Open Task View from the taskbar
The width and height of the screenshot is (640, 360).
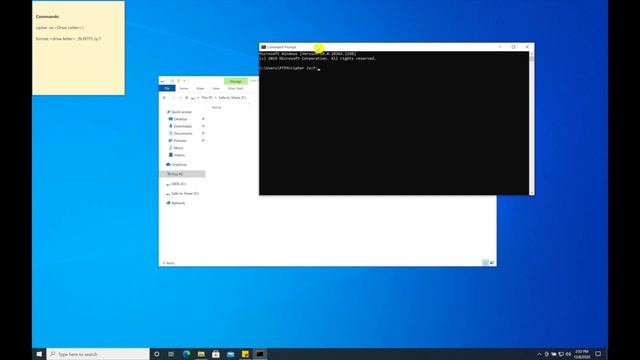(x=171, y=354)
